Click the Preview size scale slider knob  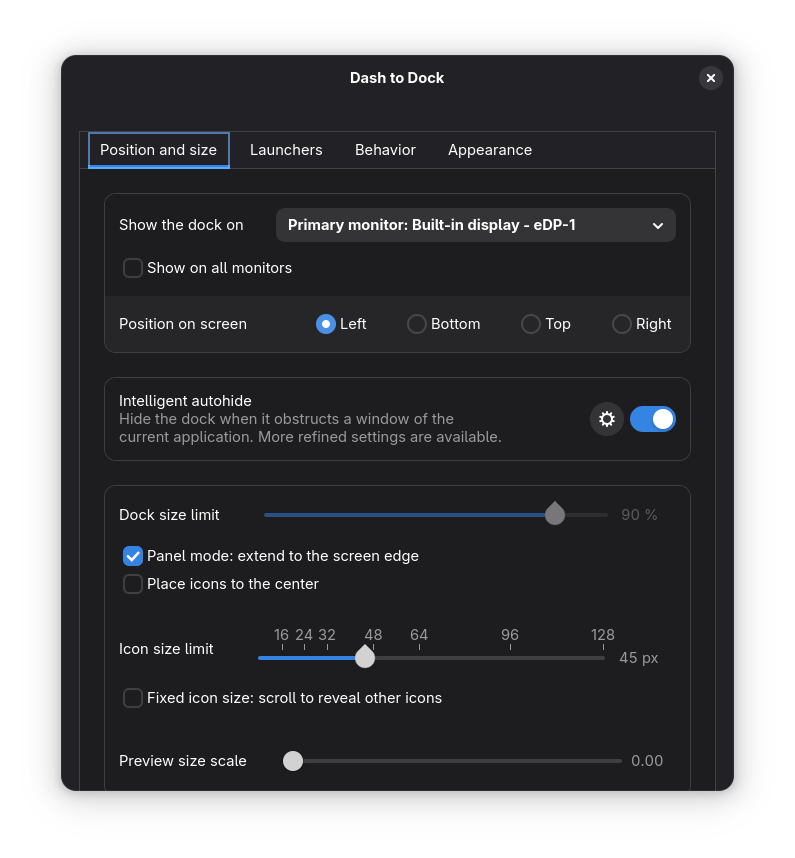[293, 761]
